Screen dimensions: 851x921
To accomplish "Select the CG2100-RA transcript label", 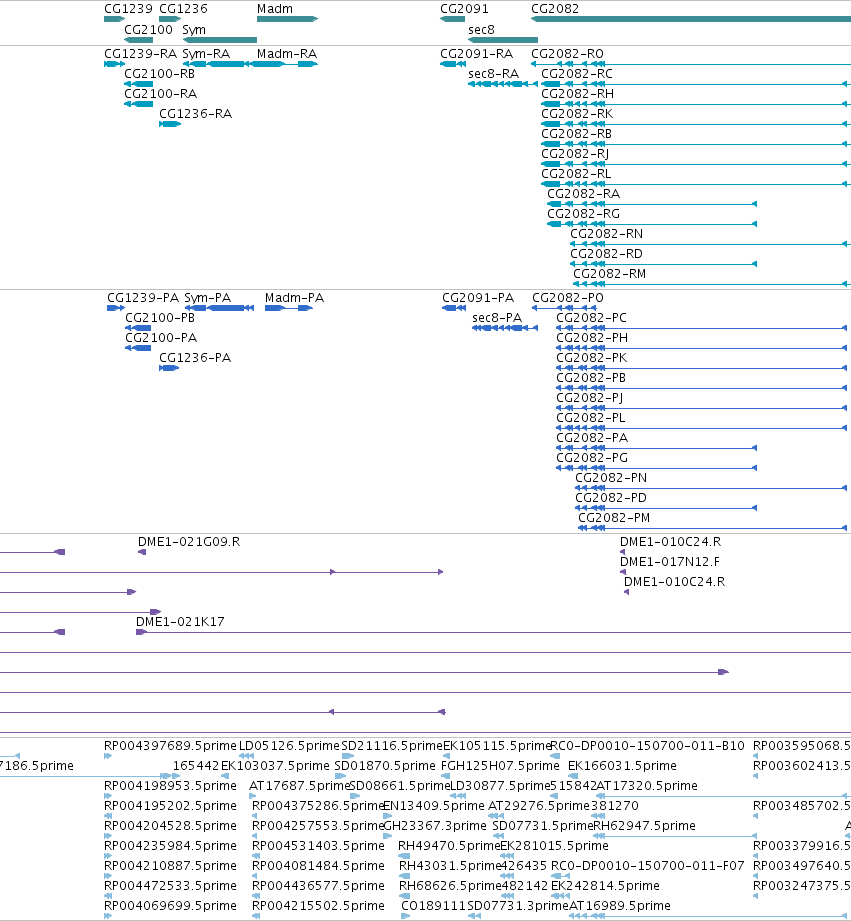I will [x=160, y=94].
